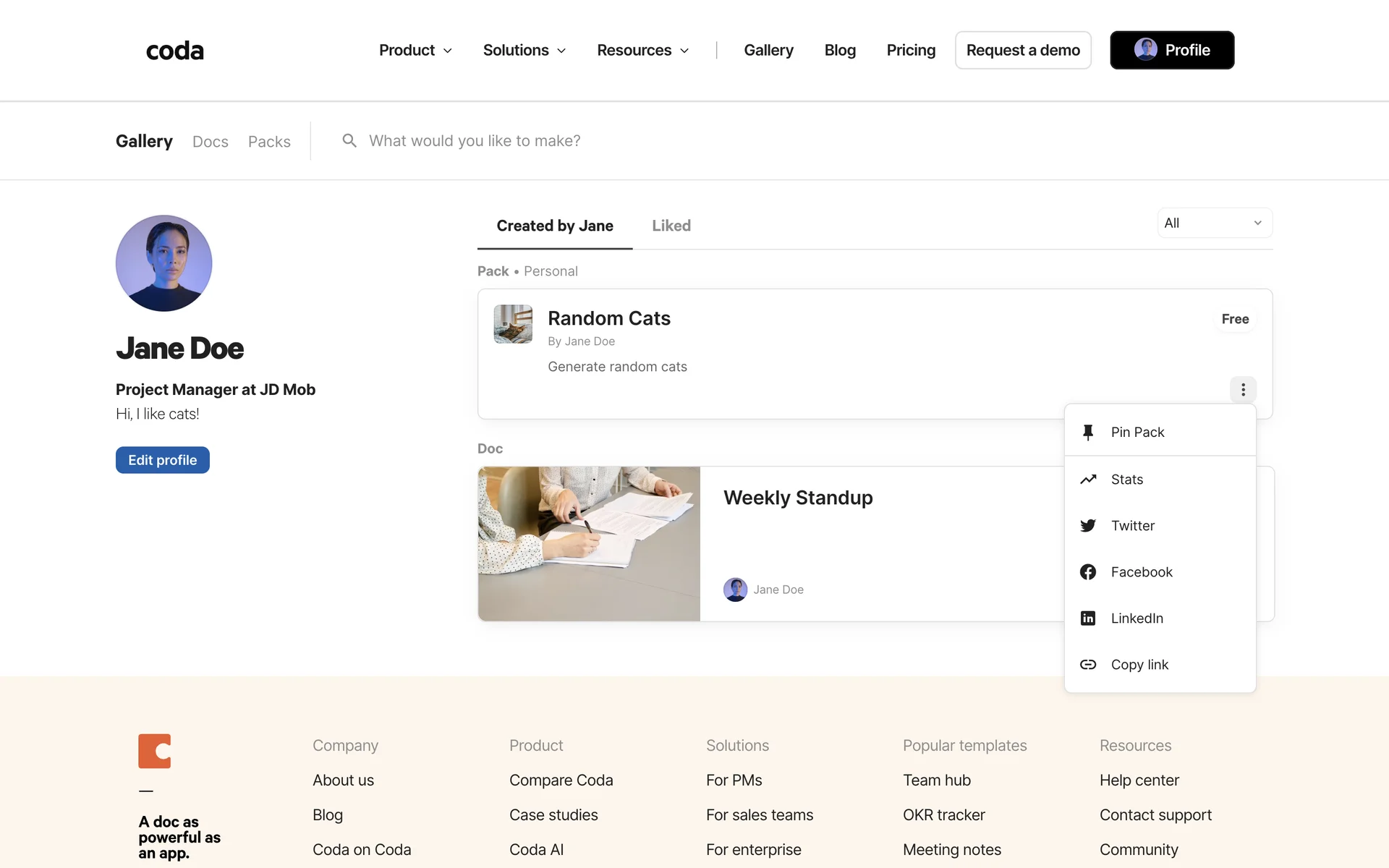Click the LinkedIn logo icon
Image resolution: width=1389 pixels, height=868 pixels.
(1088, 618)
